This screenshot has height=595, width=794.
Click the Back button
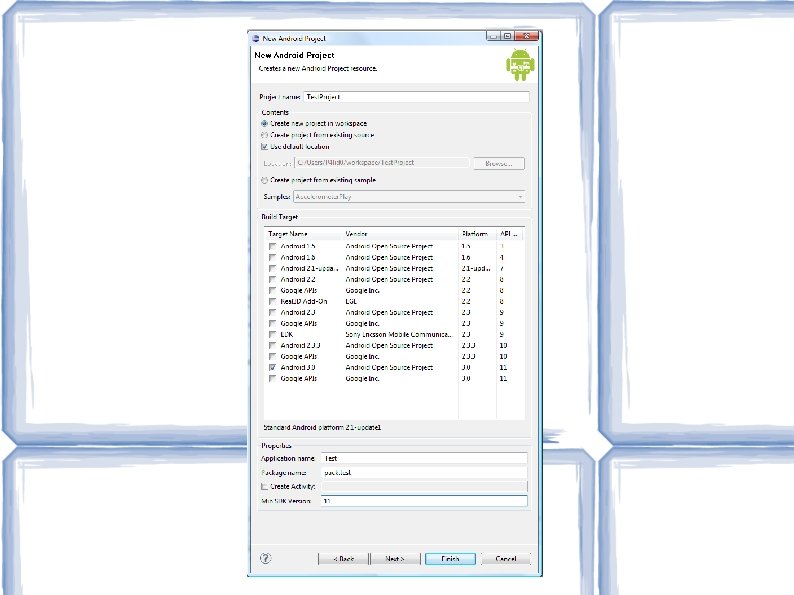coord(344,559)
